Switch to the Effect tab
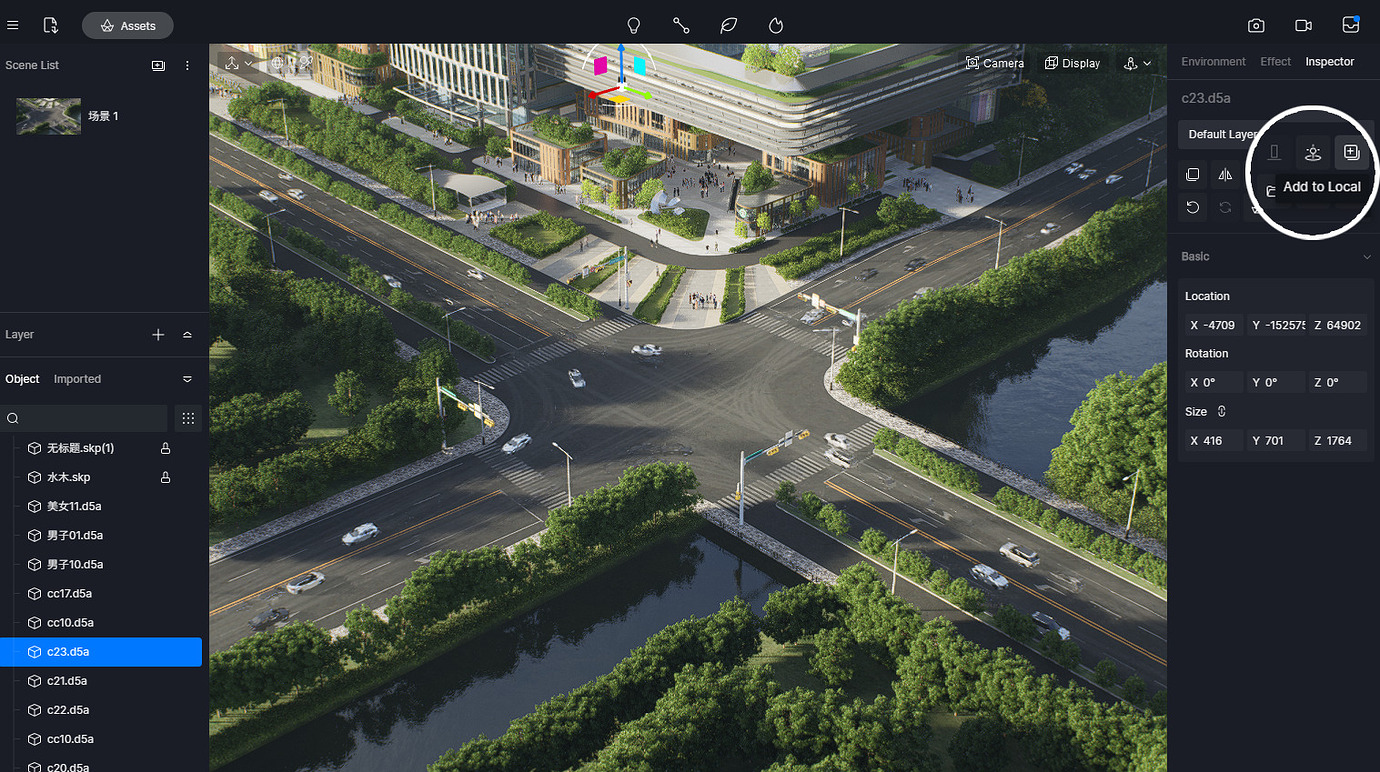 pos(1275,61)
